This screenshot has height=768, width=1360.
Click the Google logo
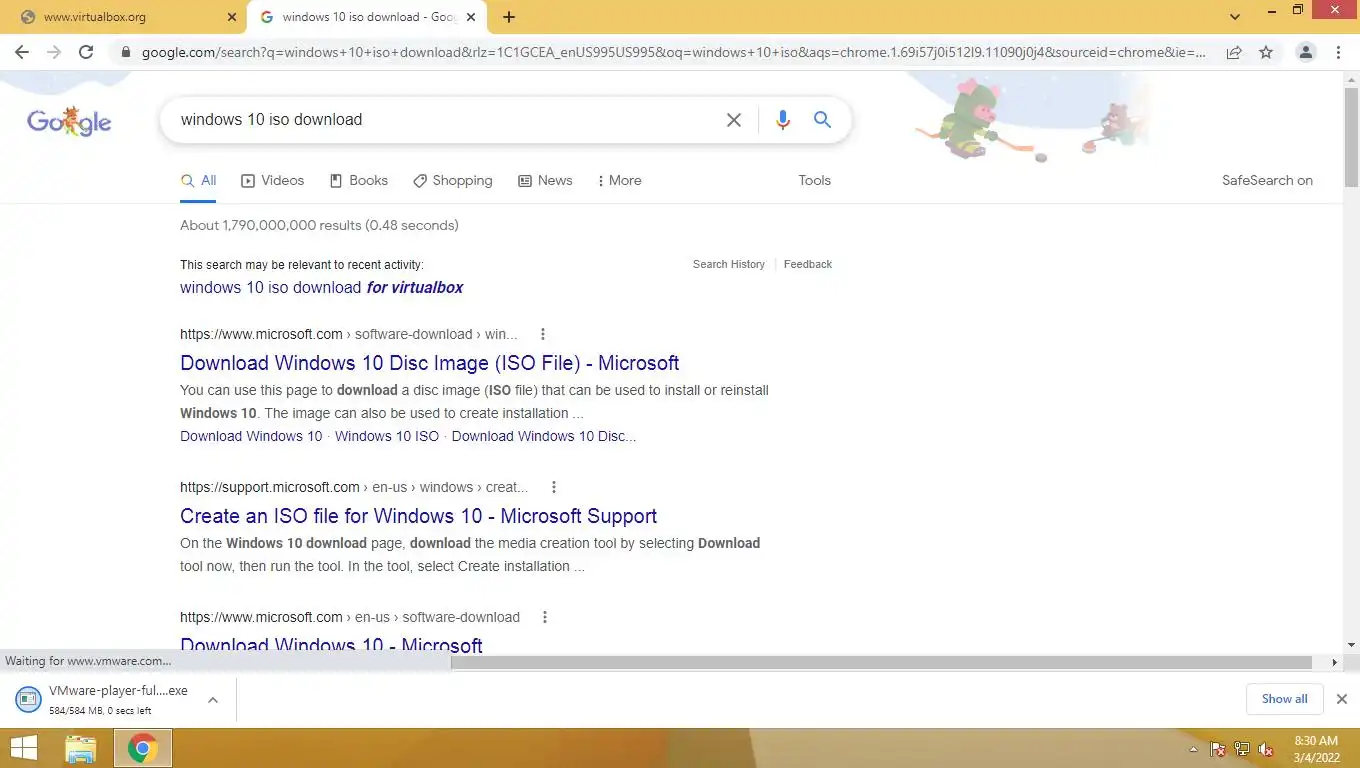click(69, 121)
